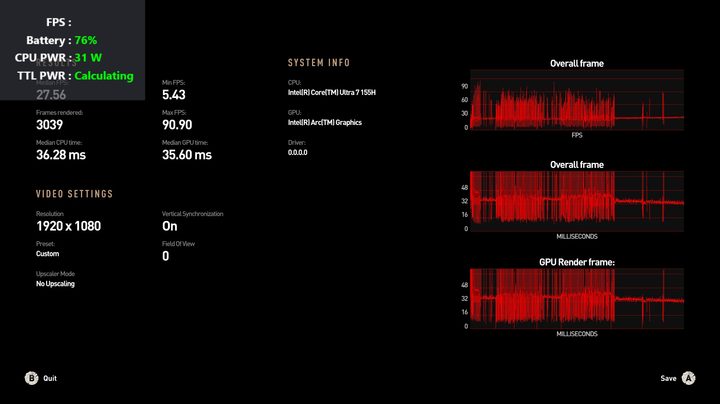Select the Quit label
Image resolution: width=720 pixels, height=404 pixels.
pos(50,378)
